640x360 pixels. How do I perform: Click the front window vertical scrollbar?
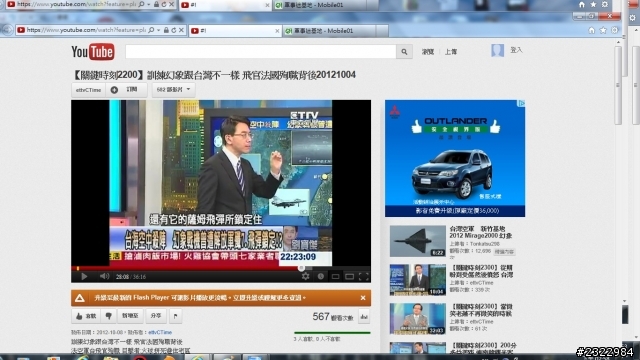[x=618, y=85]
